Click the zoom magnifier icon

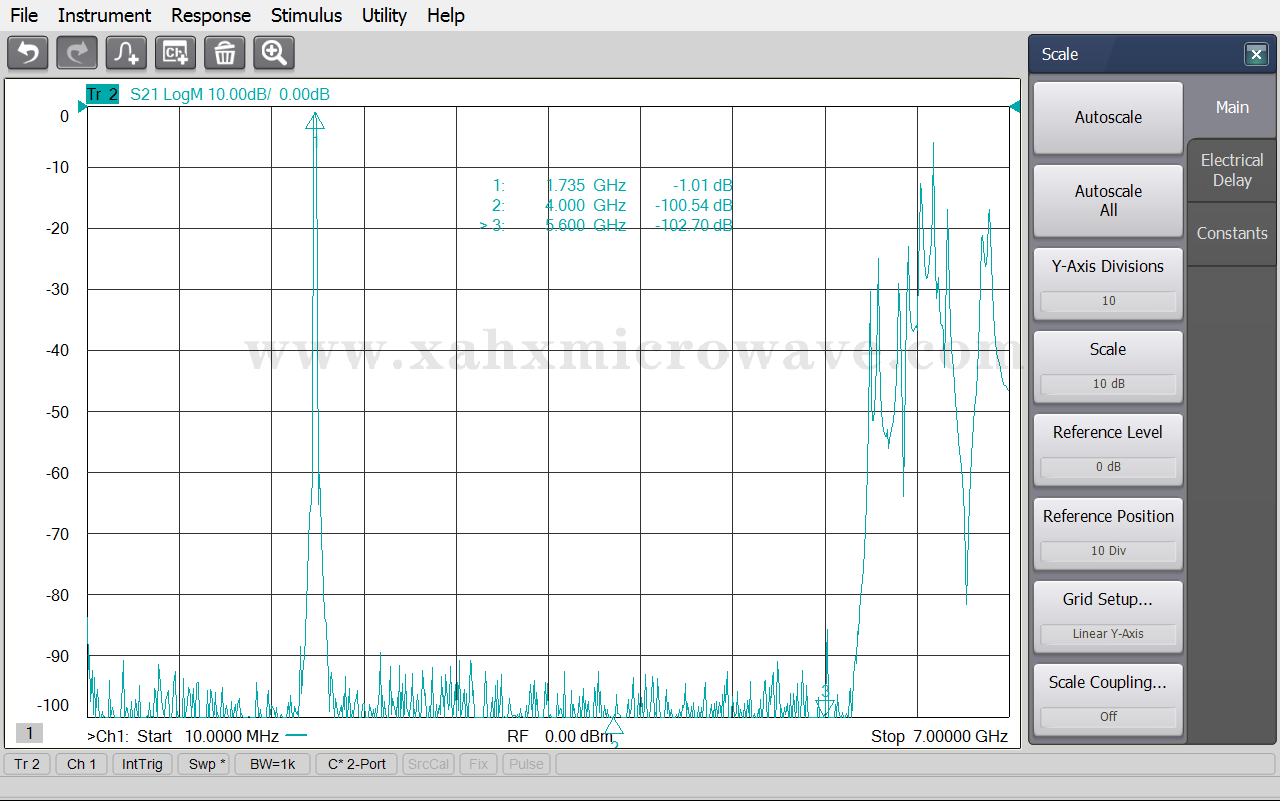[x=274, y=53]
